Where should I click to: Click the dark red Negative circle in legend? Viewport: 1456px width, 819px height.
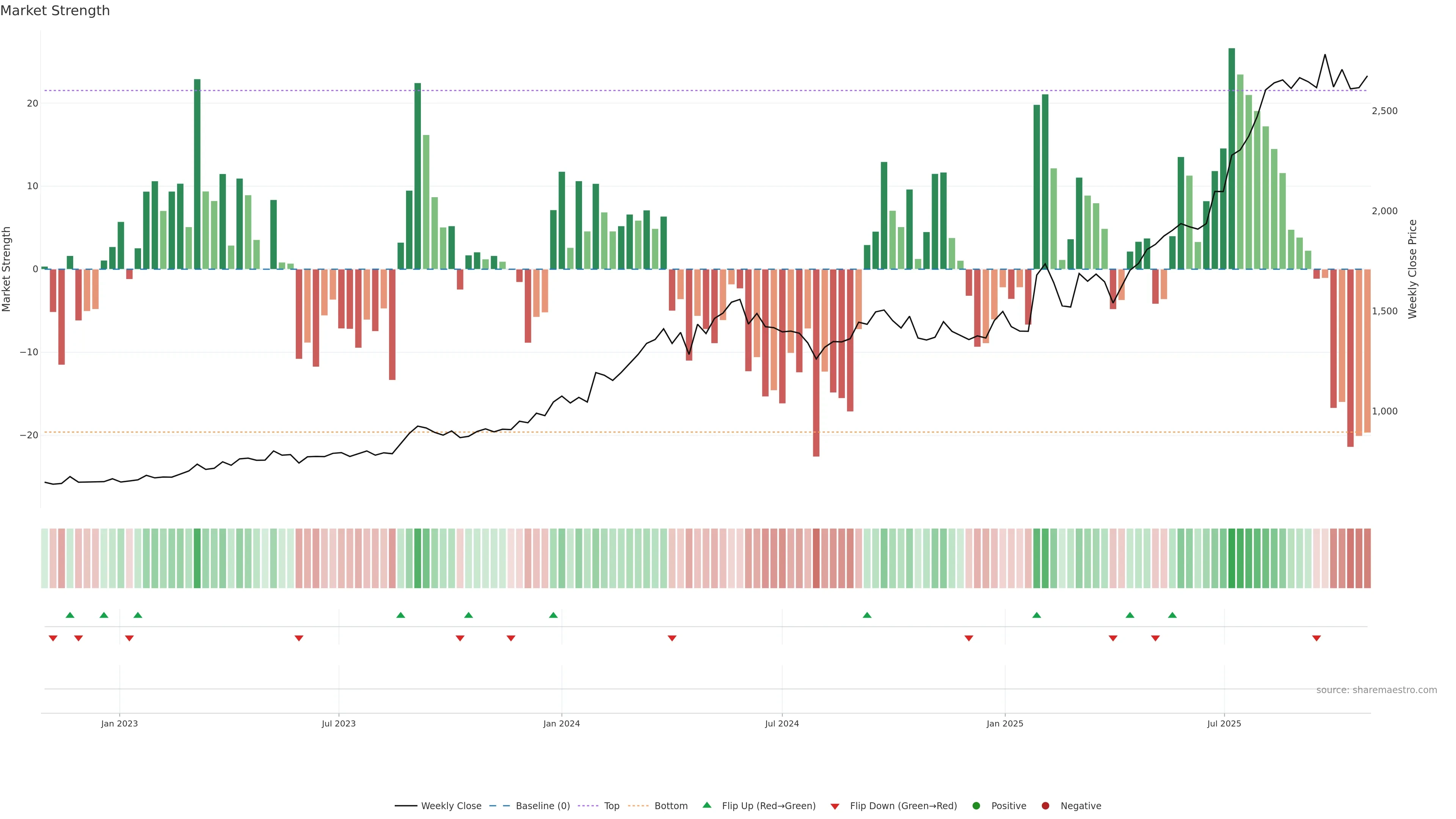pyautogui.click(x=1045, y=806)
